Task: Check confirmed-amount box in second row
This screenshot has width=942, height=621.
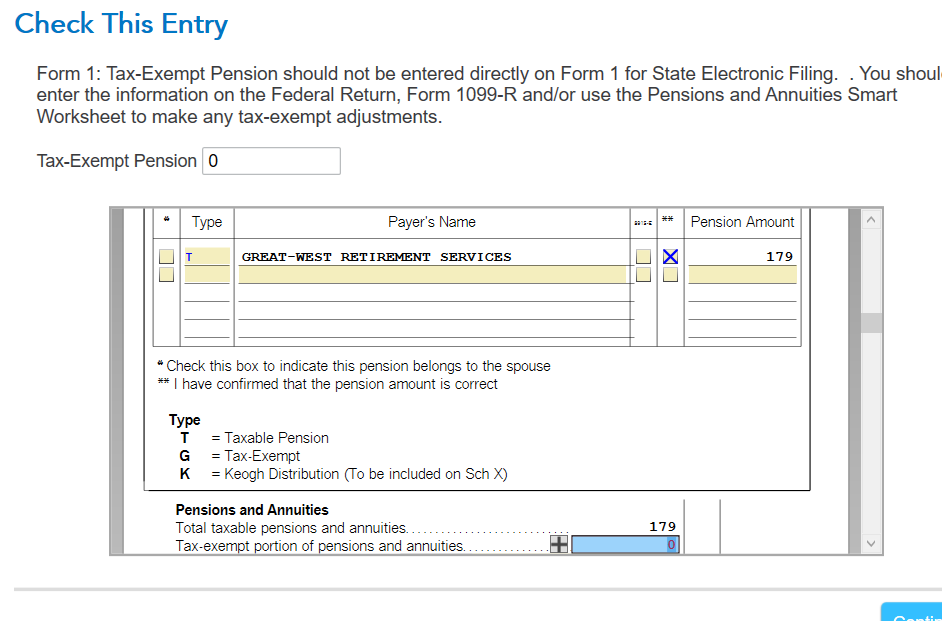Action: pos(670,274)
